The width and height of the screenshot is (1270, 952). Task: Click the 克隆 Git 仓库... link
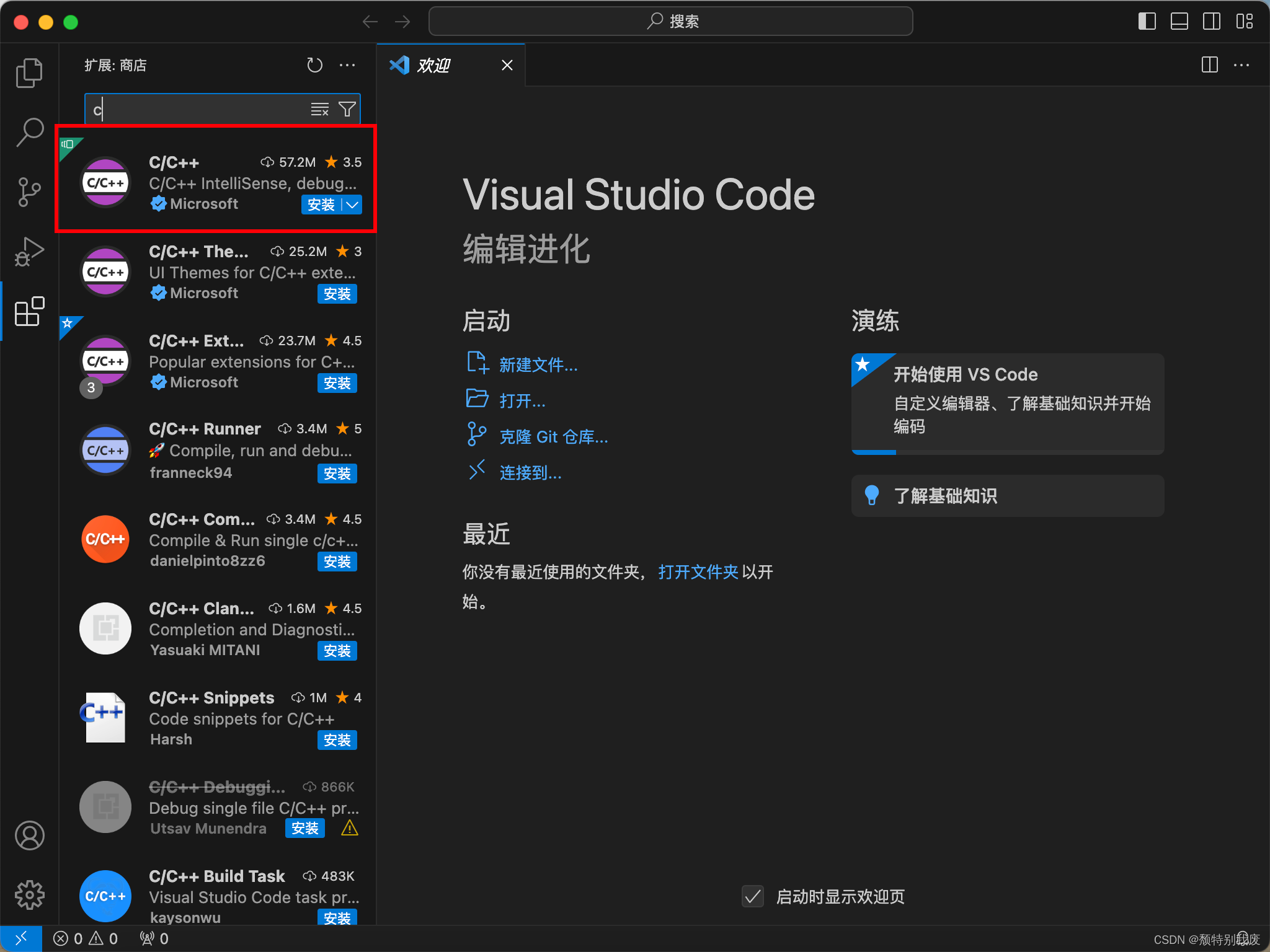(x=554, y=437)
